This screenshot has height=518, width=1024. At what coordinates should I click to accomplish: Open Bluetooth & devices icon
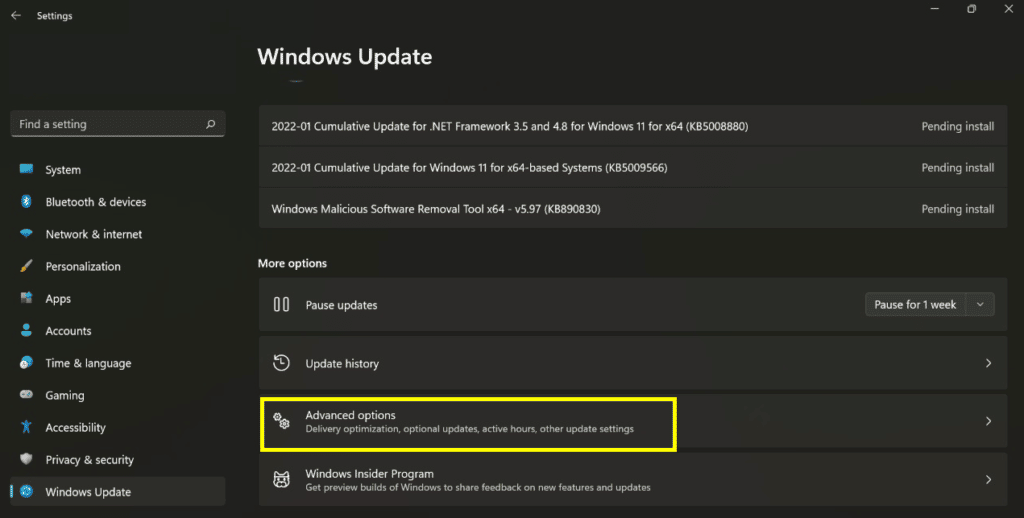26,202
